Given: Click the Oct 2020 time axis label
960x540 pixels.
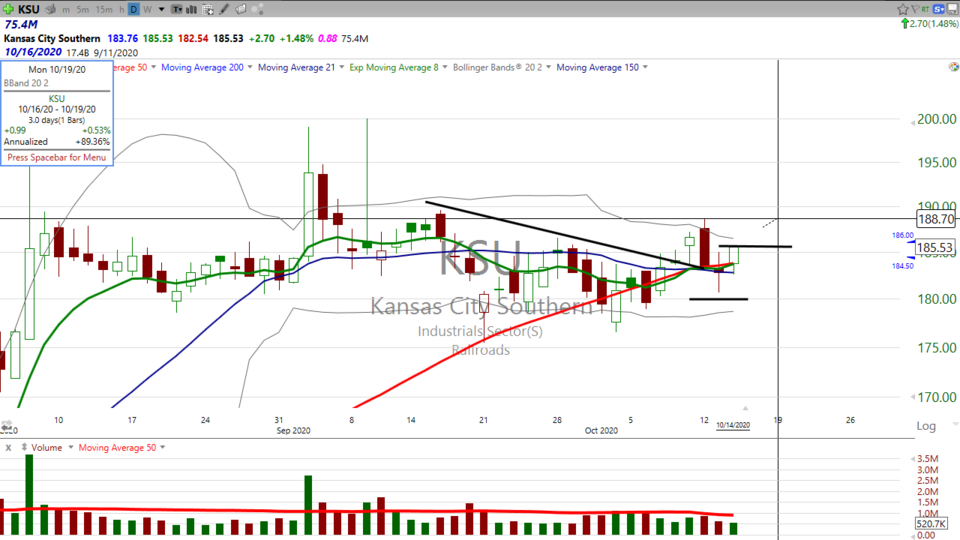Looking at the screenshot, I should [601, 430].
